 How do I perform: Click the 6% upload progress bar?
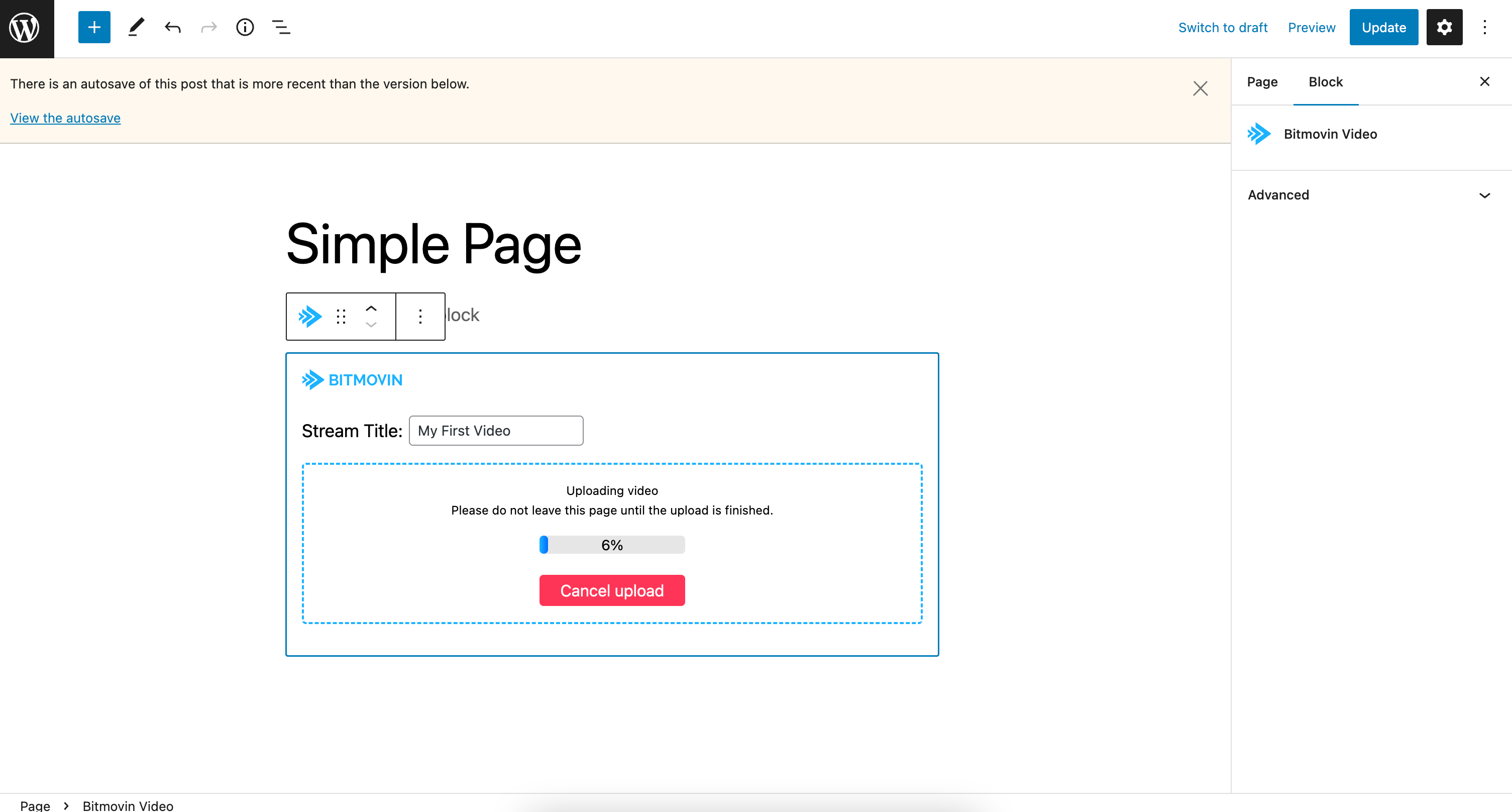612,545
